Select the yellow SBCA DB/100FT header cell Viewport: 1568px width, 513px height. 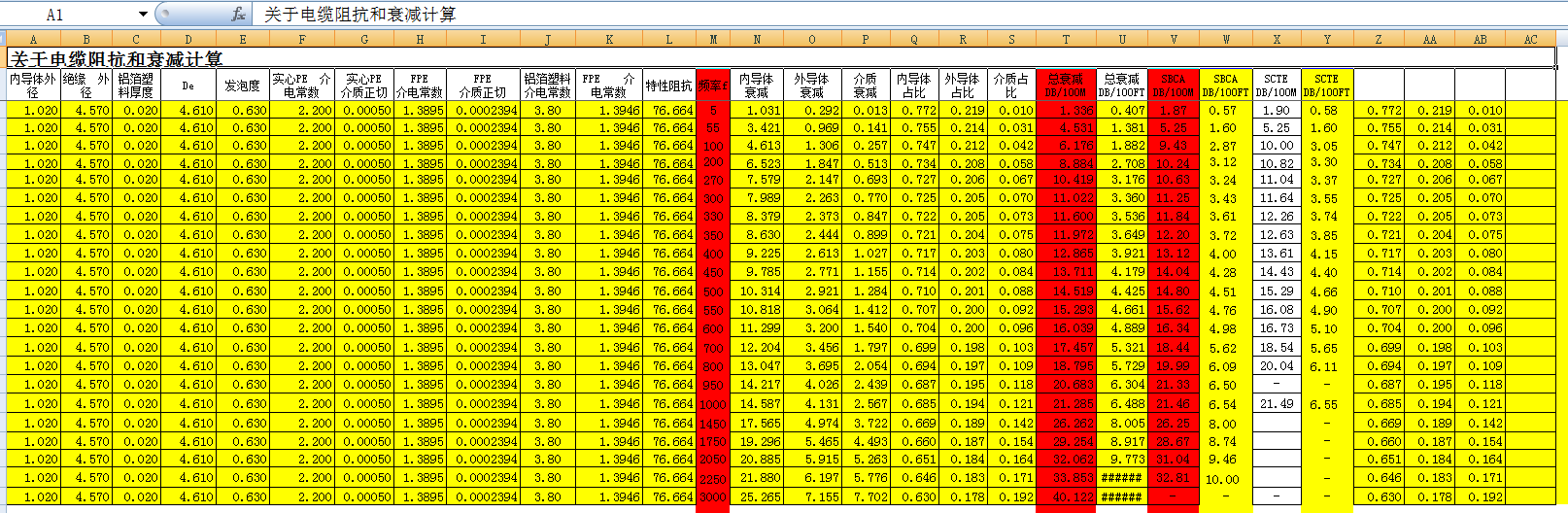point(1225,85)
